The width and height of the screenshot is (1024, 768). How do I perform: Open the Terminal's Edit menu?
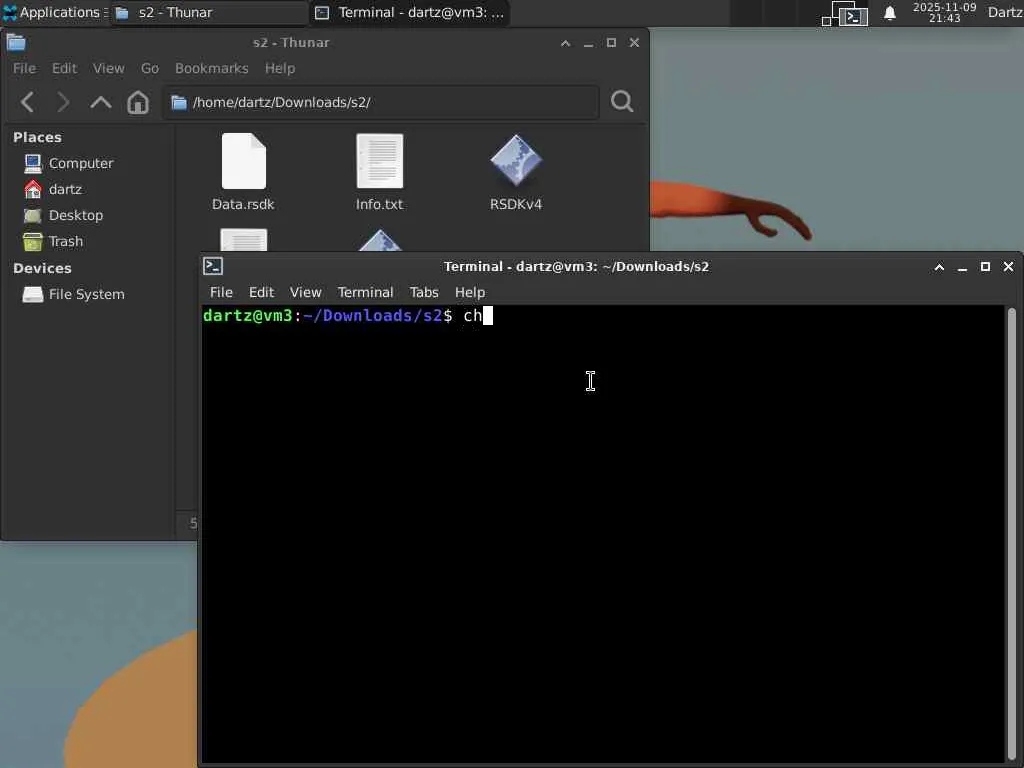(261, 293)
